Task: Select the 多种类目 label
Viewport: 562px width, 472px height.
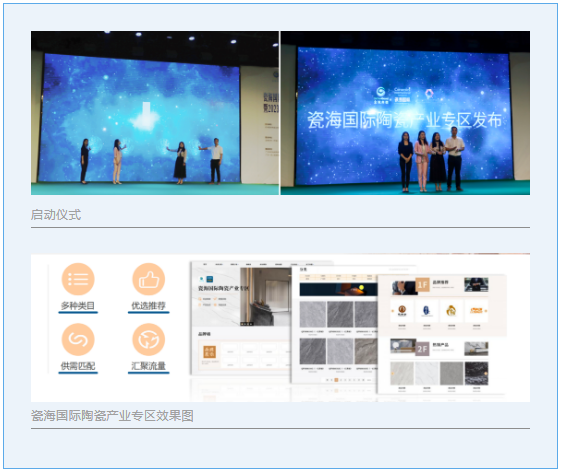Action: point(78,306)
